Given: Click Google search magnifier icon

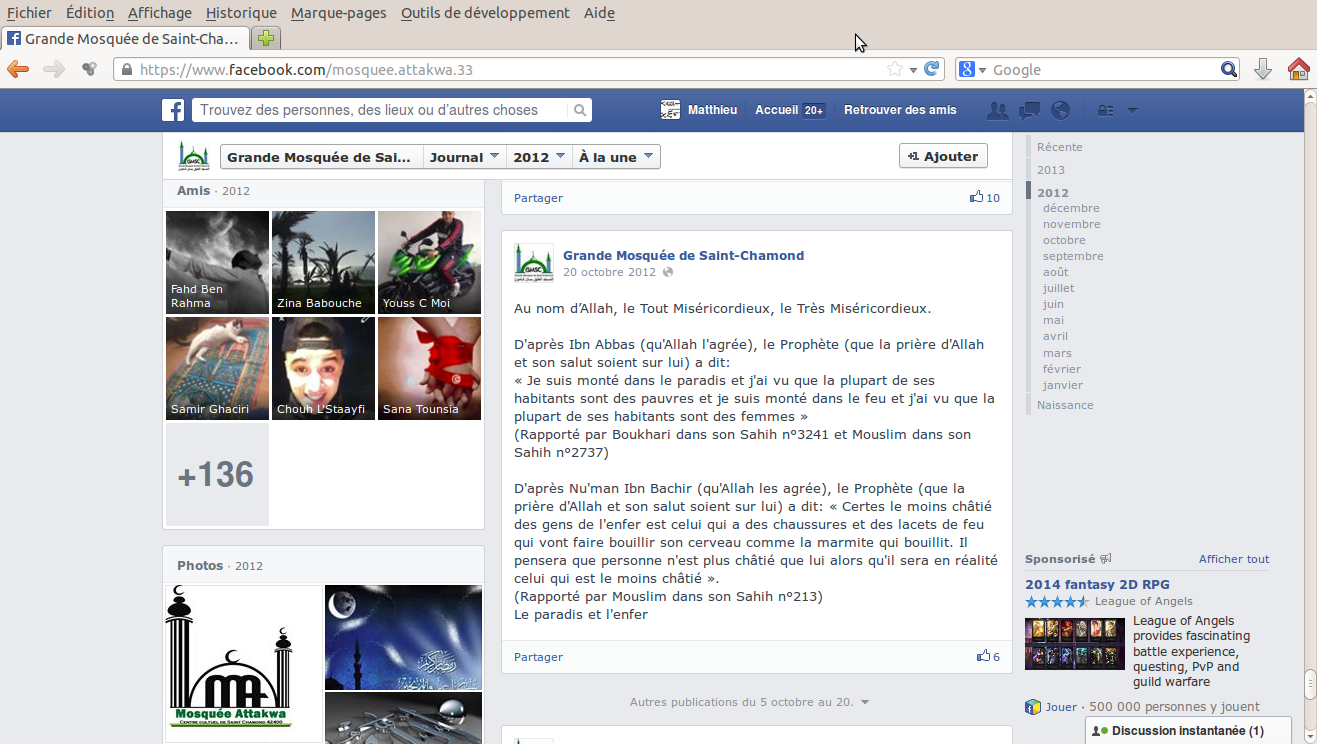Looking at the screenshot, I should click(1229, 69).
